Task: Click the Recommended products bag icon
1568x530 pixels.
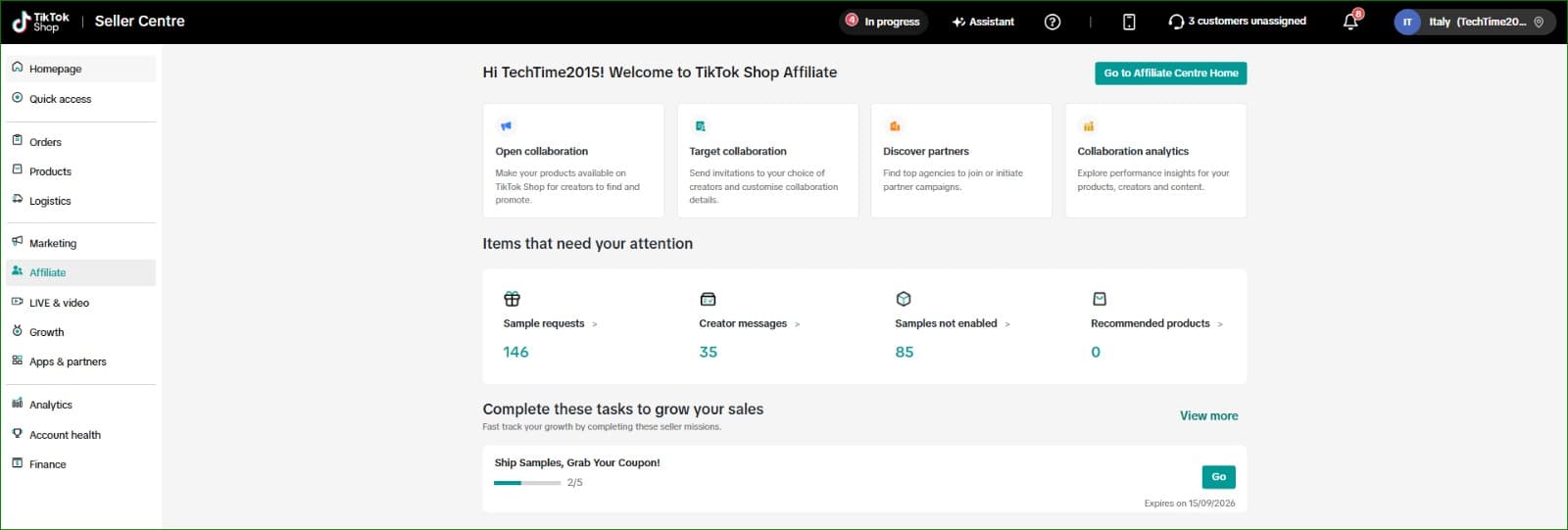Action: pos(1100,299)
